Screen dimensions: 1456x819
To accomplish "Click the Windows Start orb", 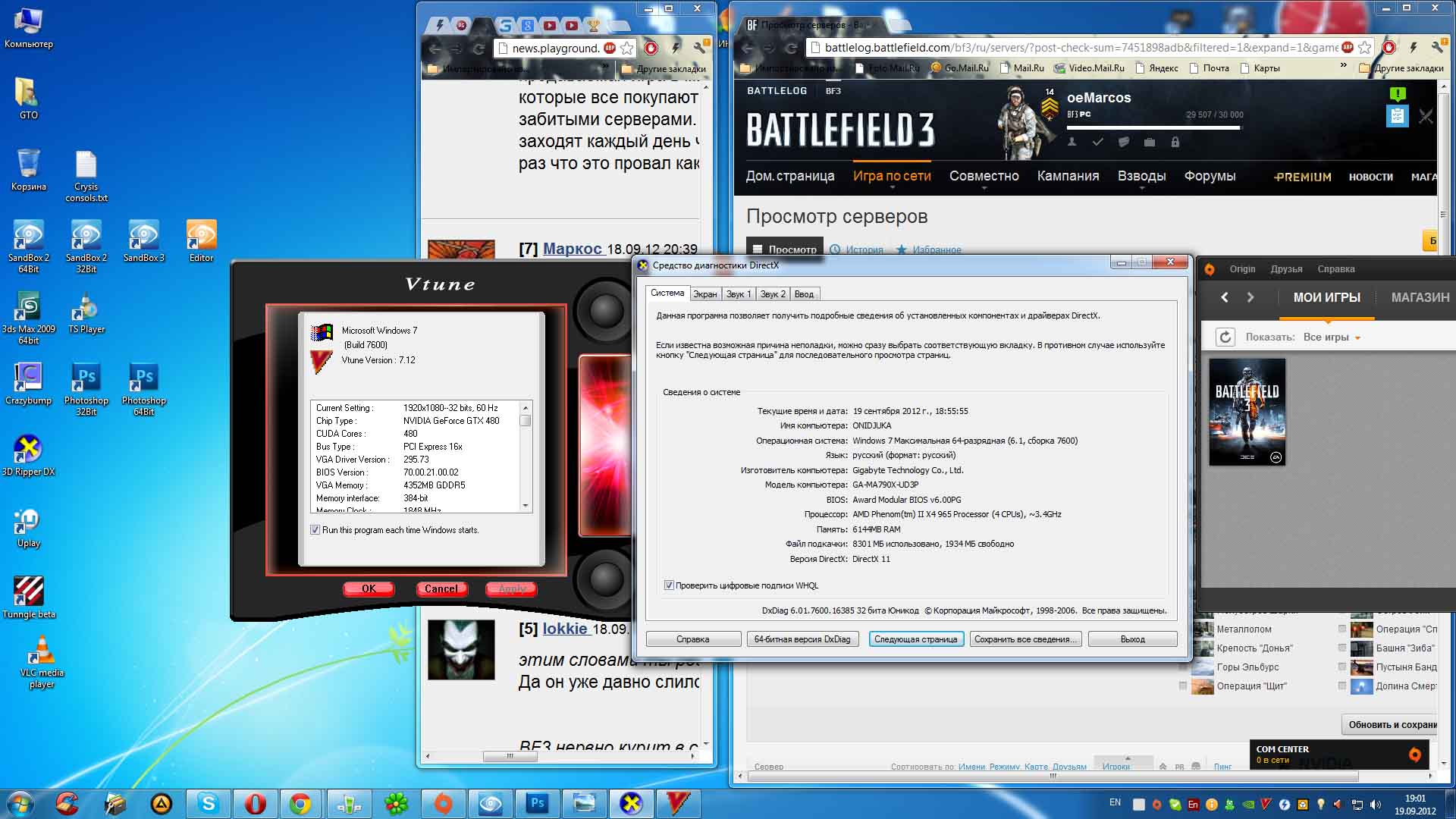I will pos(20,803).
